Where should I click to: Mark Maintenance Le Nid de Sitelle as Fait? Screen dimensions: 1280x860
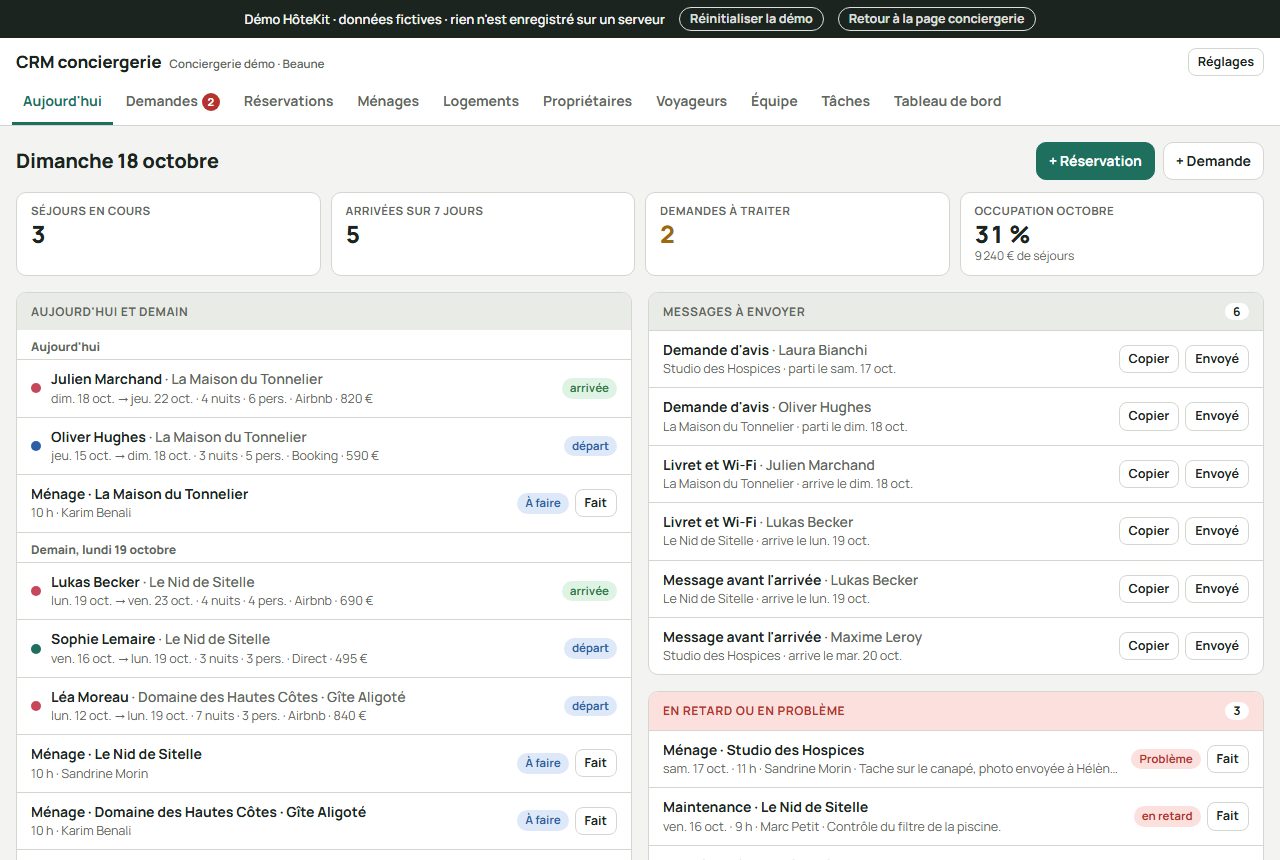(x=1227, y=816)
